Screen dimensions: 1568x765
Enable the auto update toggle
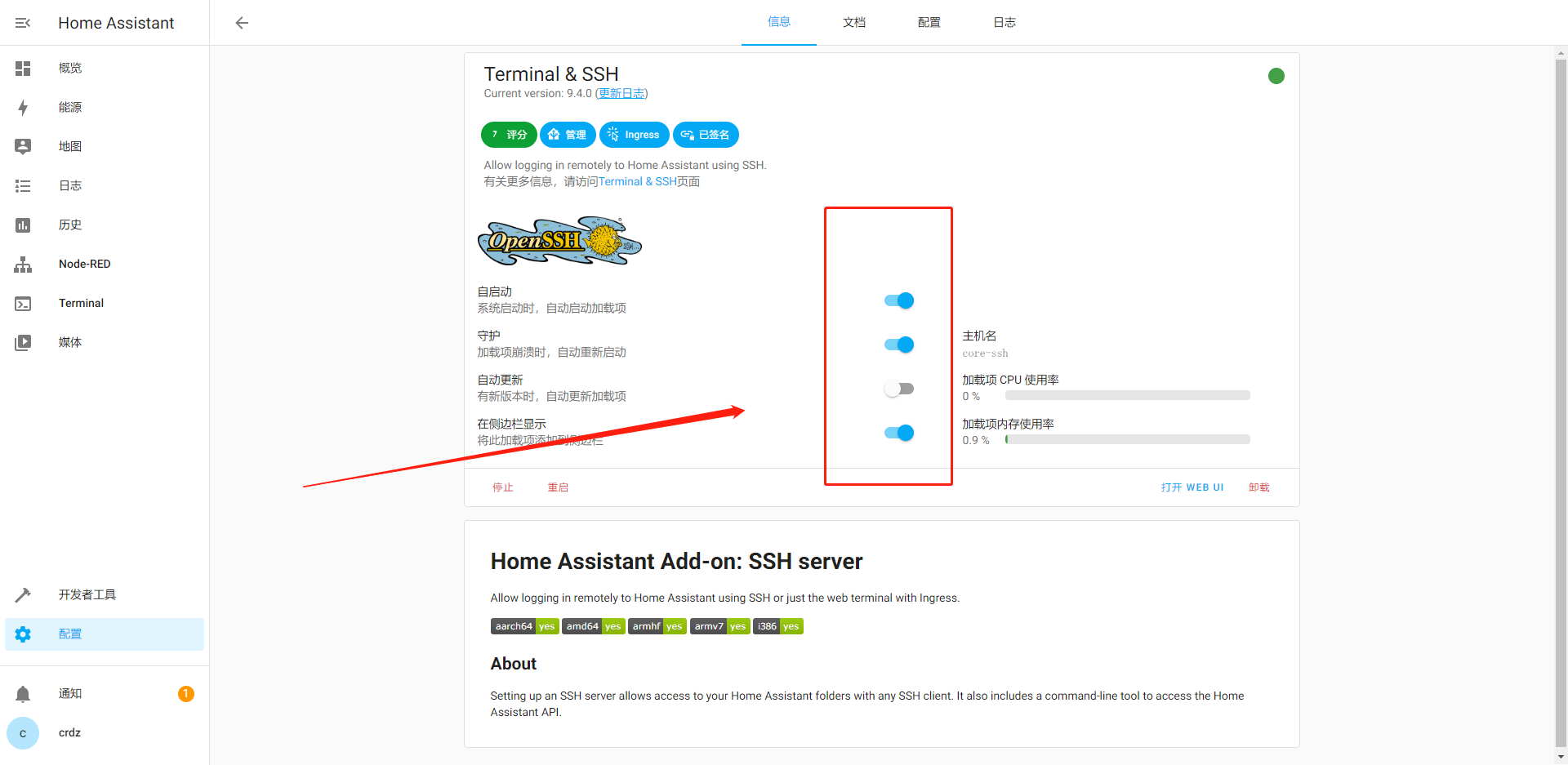[x=899, y=389]
